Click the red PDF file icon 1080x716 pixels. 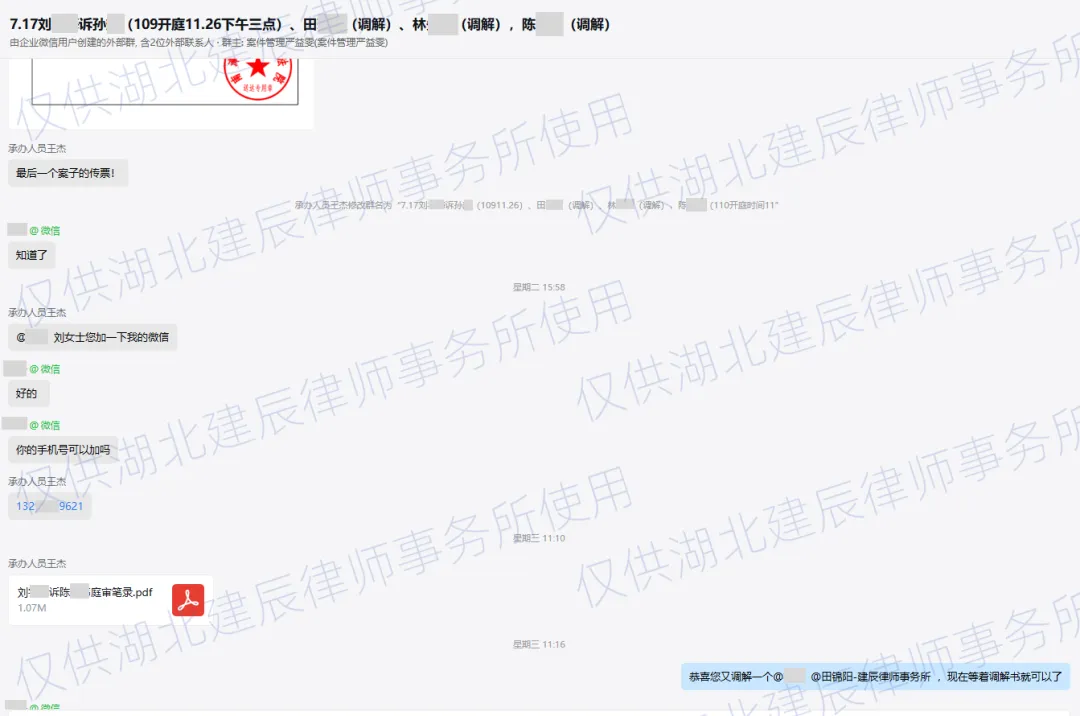click(188, 600)
